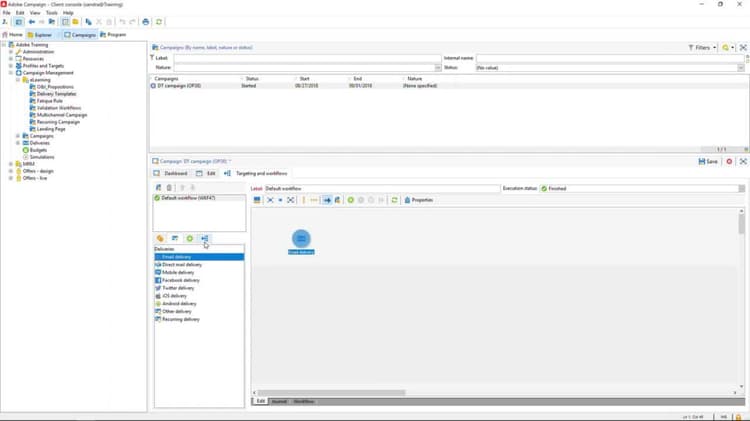Open the Nature dropdown arrow

pyautogui.click(x=438, y=68)
